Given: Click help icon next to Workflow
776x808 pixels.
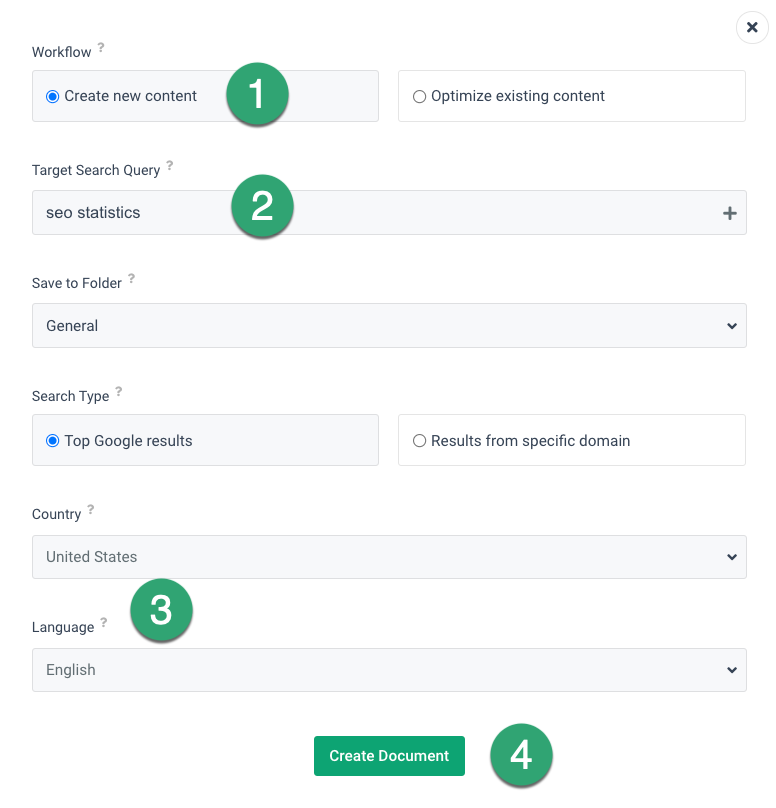Looking at the screenshot, I should [101, 47].
